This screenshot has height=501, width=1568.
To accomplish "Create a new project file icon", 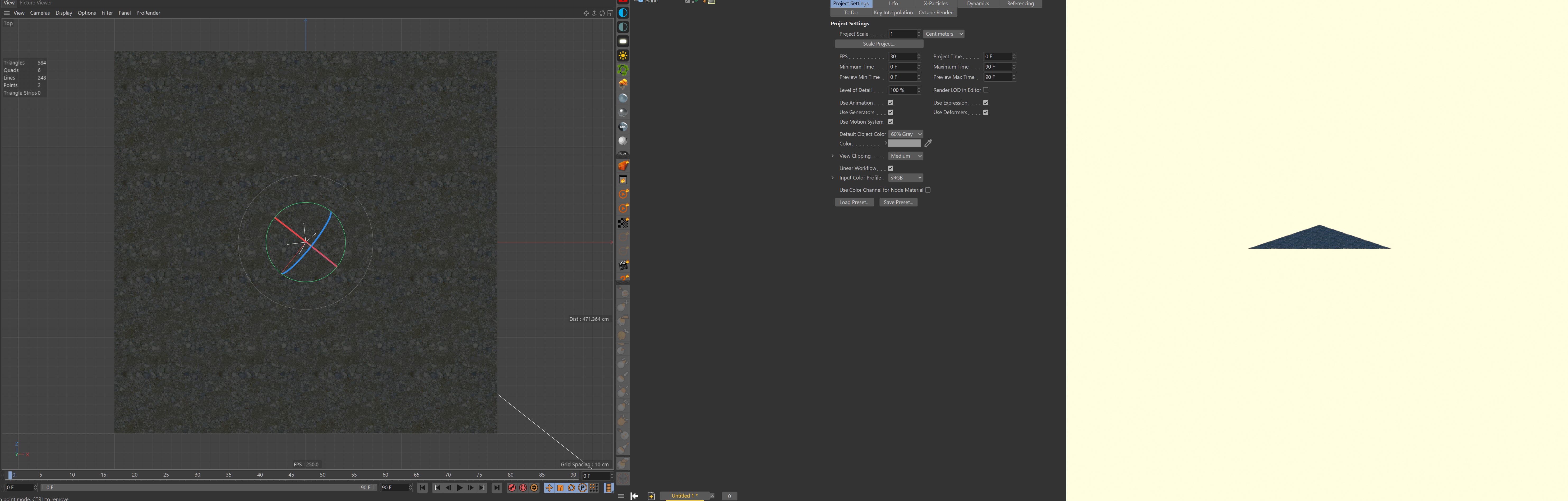I will point(651,496).
